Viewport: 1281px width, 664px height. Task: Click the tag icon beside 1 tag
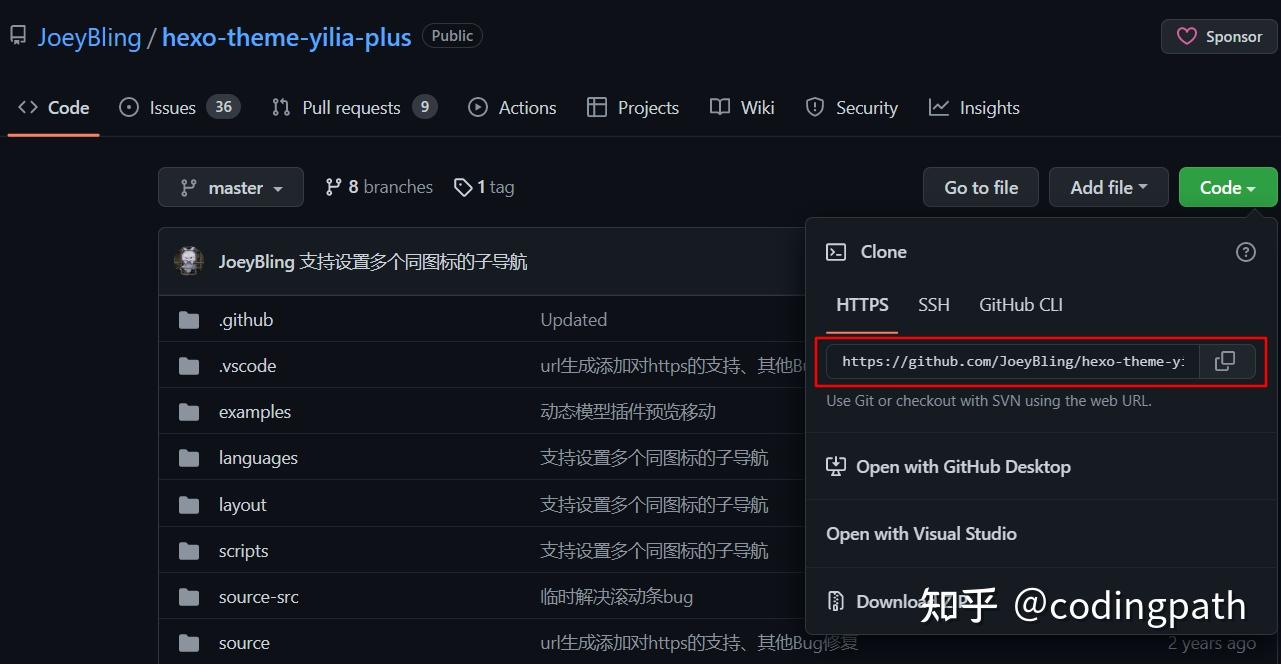463,187
